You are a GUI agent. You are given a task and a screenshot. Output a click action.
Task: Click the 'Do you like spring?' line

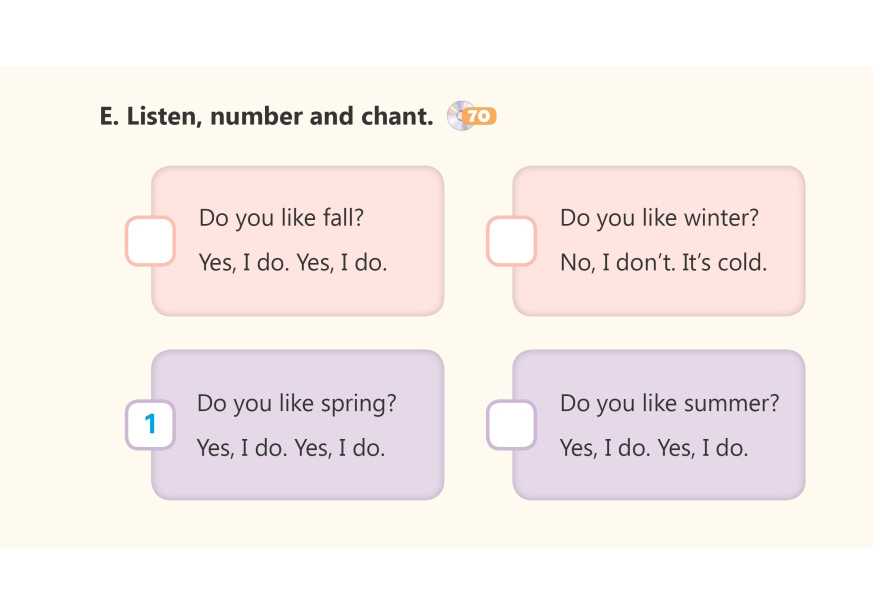tap(296, 403)
